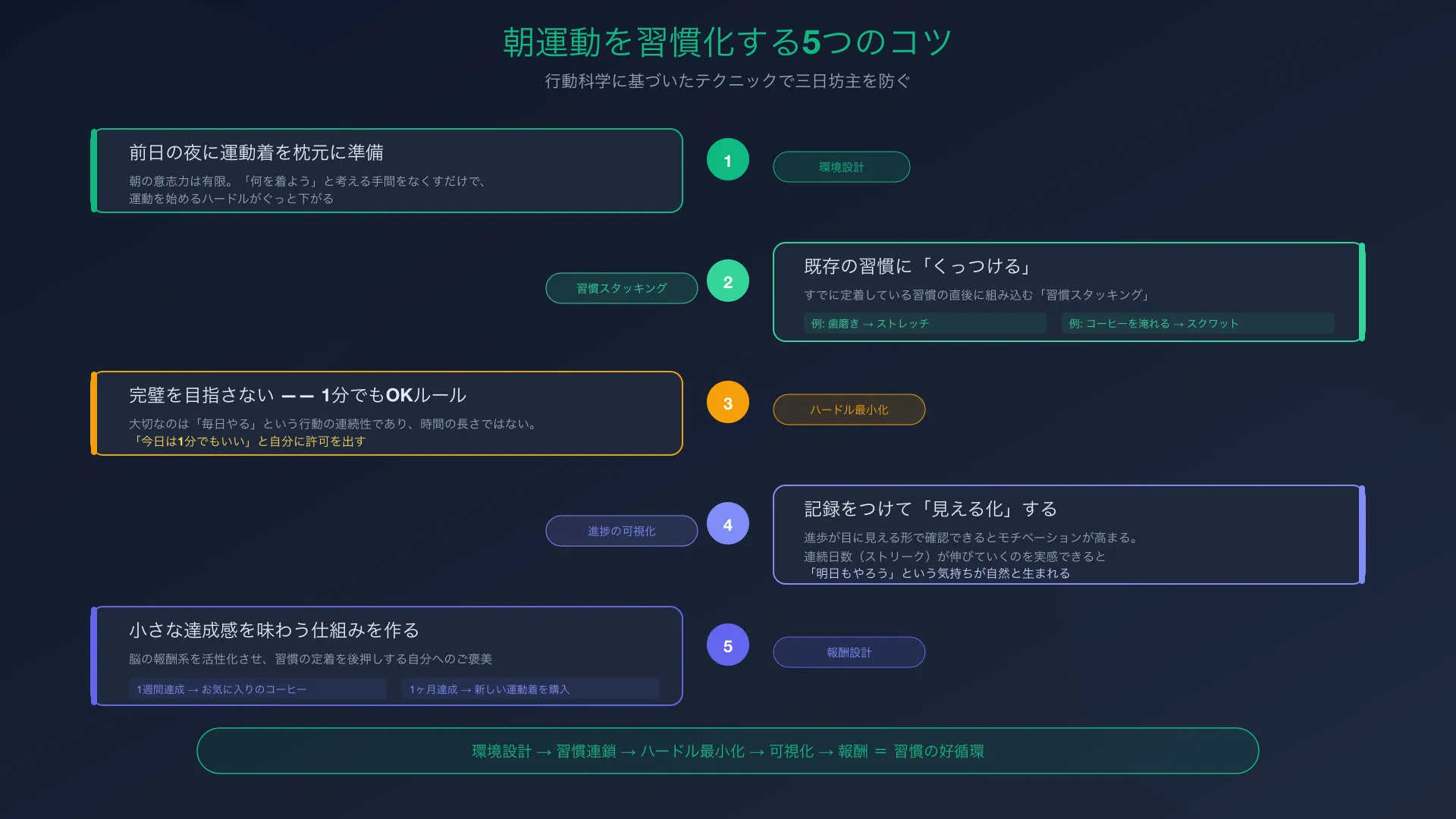Click the 例: 歯磨き → ストレッチ example chip

point(924,323)
